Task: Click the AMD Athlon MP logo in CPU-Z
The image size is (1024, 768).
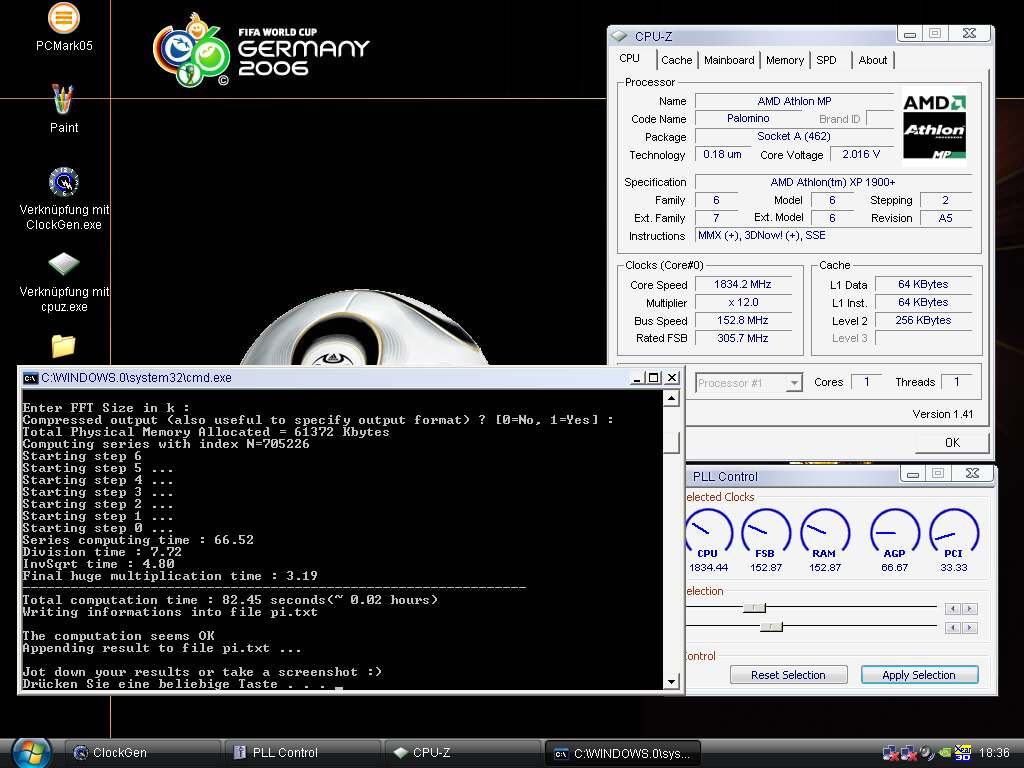Action: pos(934,127)
